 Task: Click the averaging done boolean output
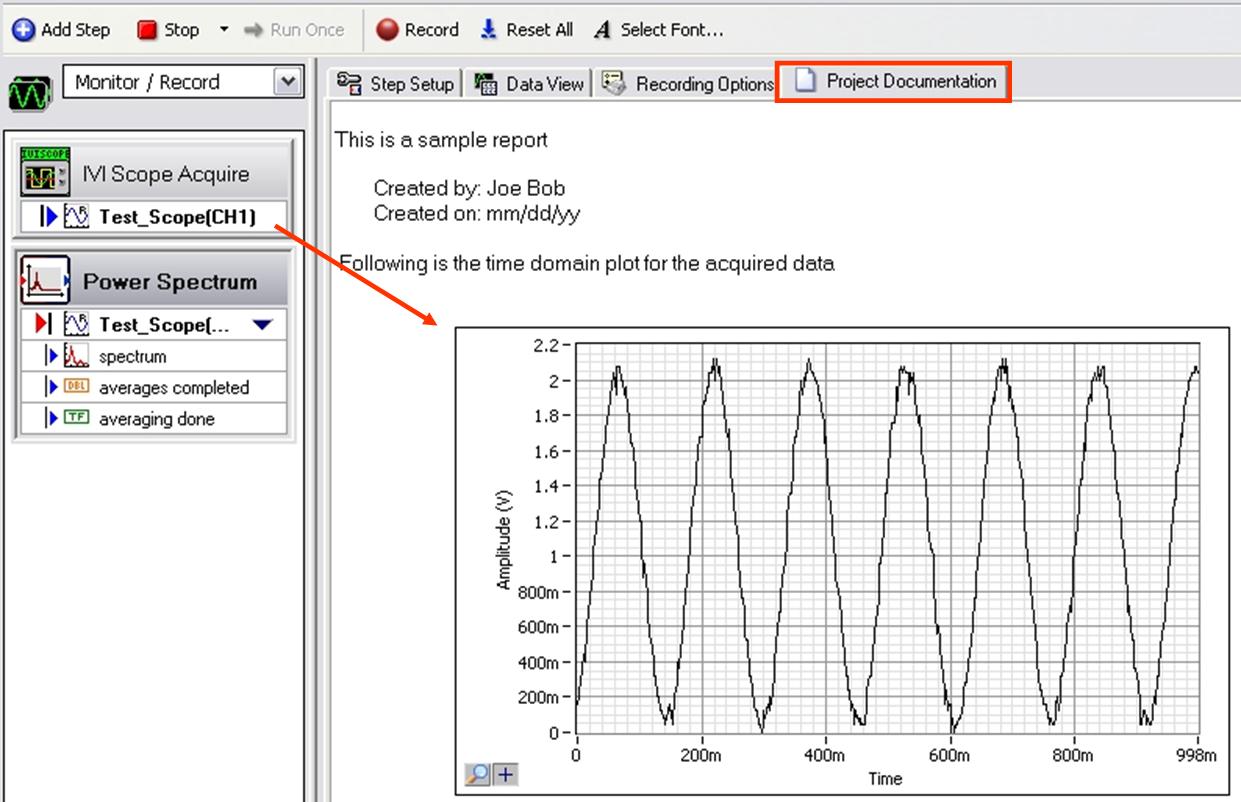click(156, 419)
